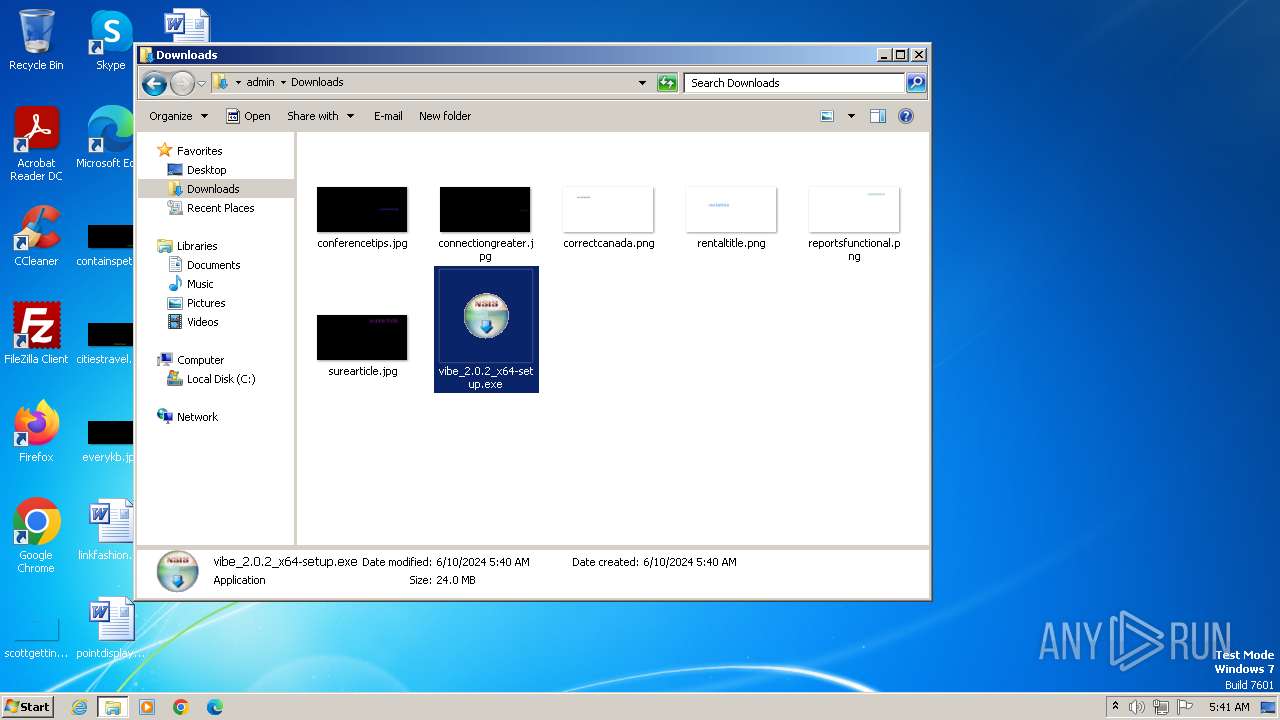
Task: Click the Back navigation arrow in Explorer
Action: tap(154, 83)
